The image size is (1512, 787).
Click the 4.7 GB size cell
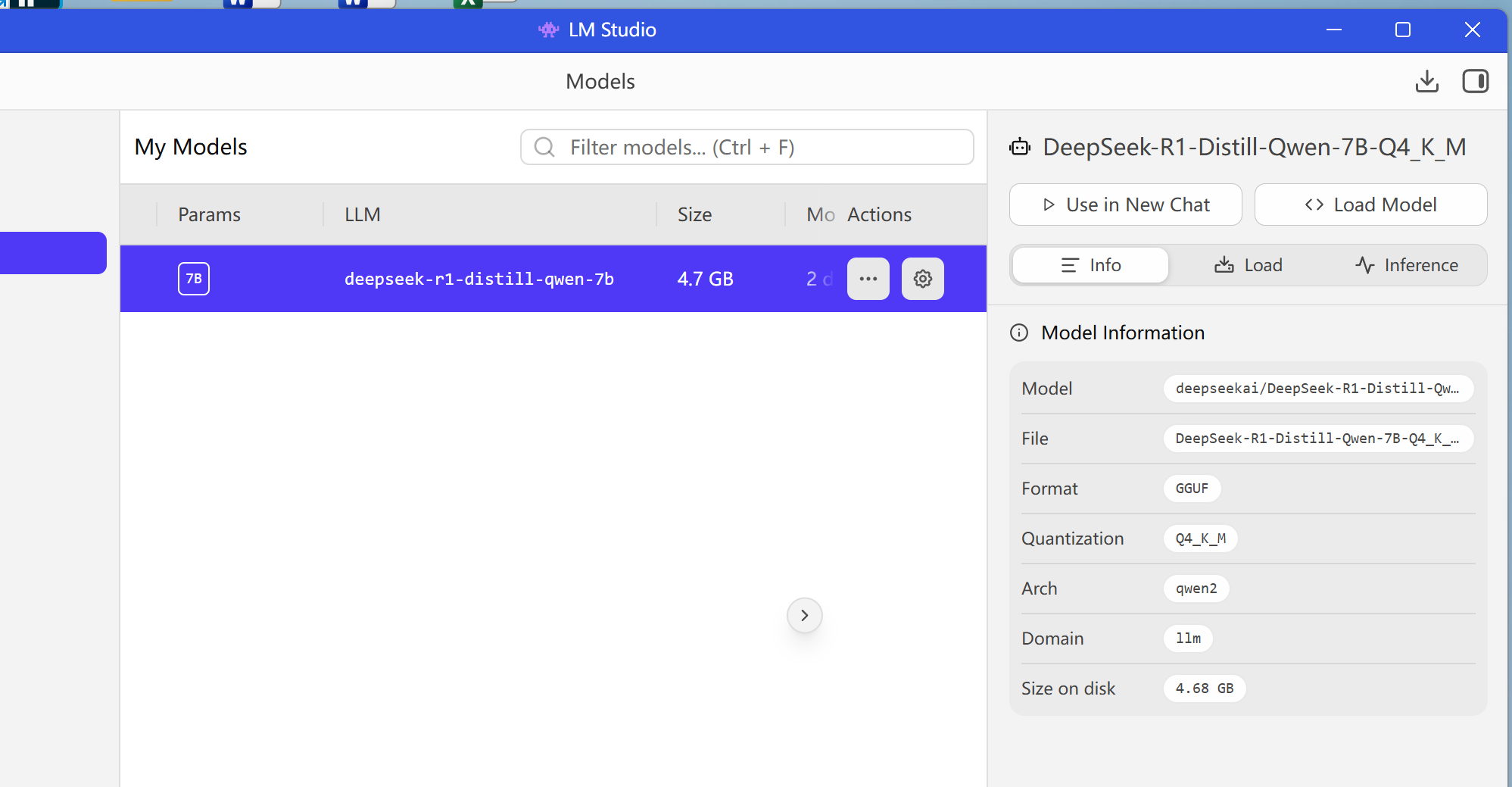[x=706, y=279]
